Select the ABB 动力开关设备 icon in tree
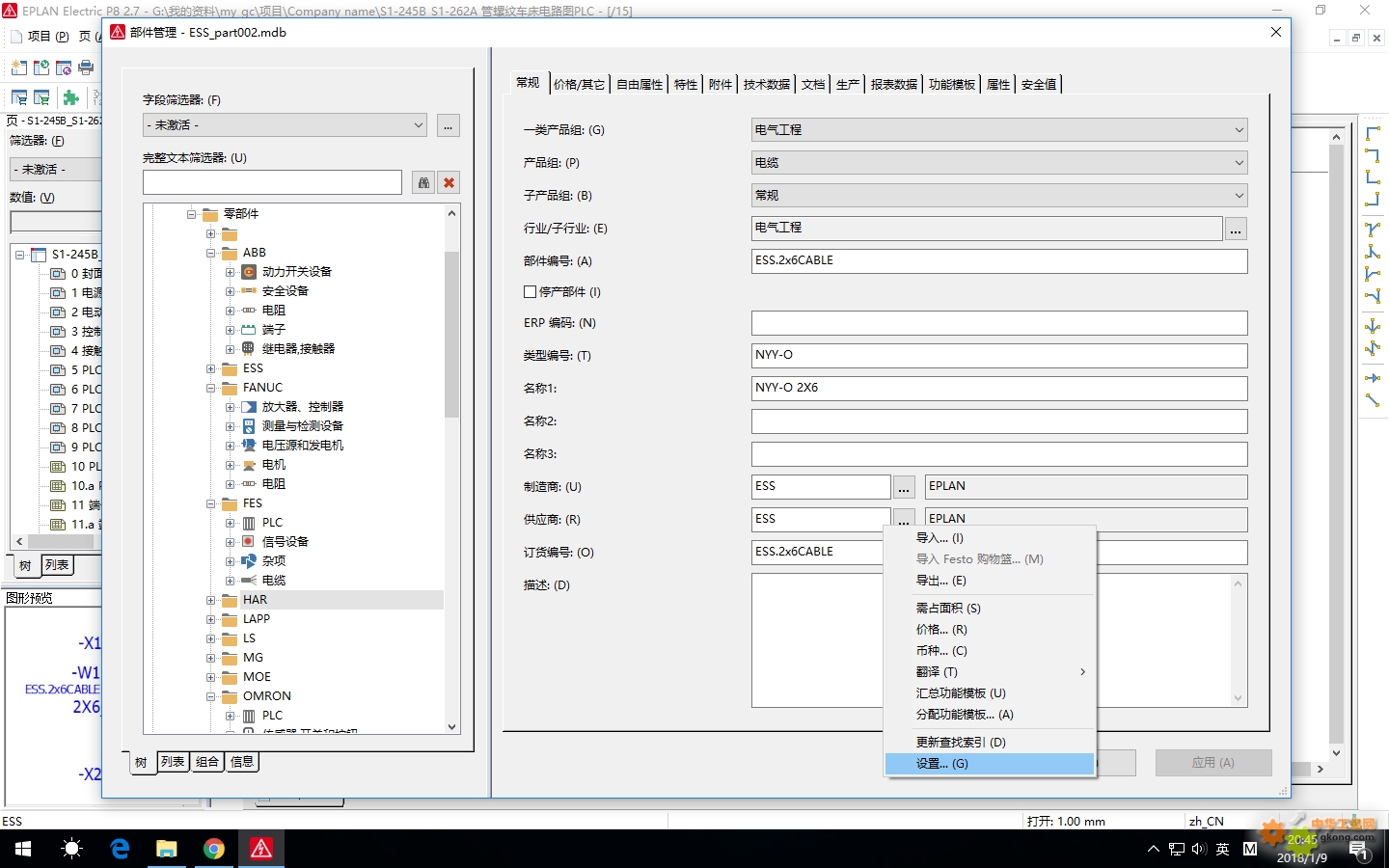Screen dimensions: 1389x868 tap(249, 272)
